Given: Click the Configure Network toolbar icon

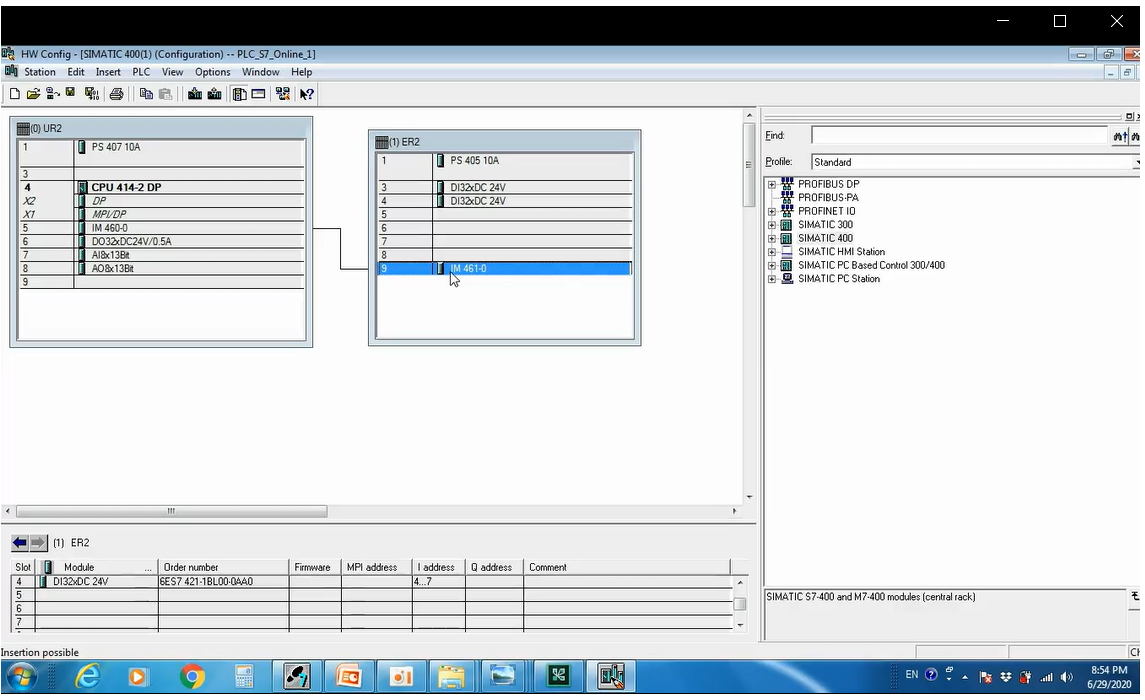Looking at the screenshot, I should [x=283, y=94].
